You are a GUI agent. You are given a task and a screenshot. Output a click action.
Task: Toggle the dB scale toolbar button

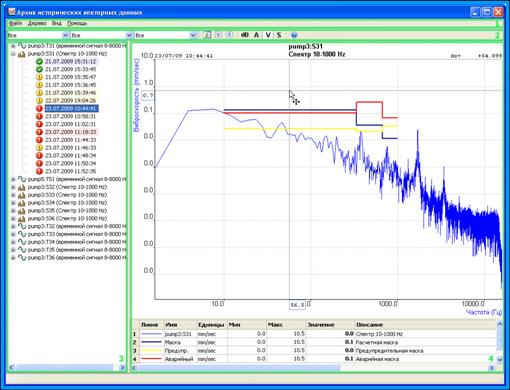244,35
